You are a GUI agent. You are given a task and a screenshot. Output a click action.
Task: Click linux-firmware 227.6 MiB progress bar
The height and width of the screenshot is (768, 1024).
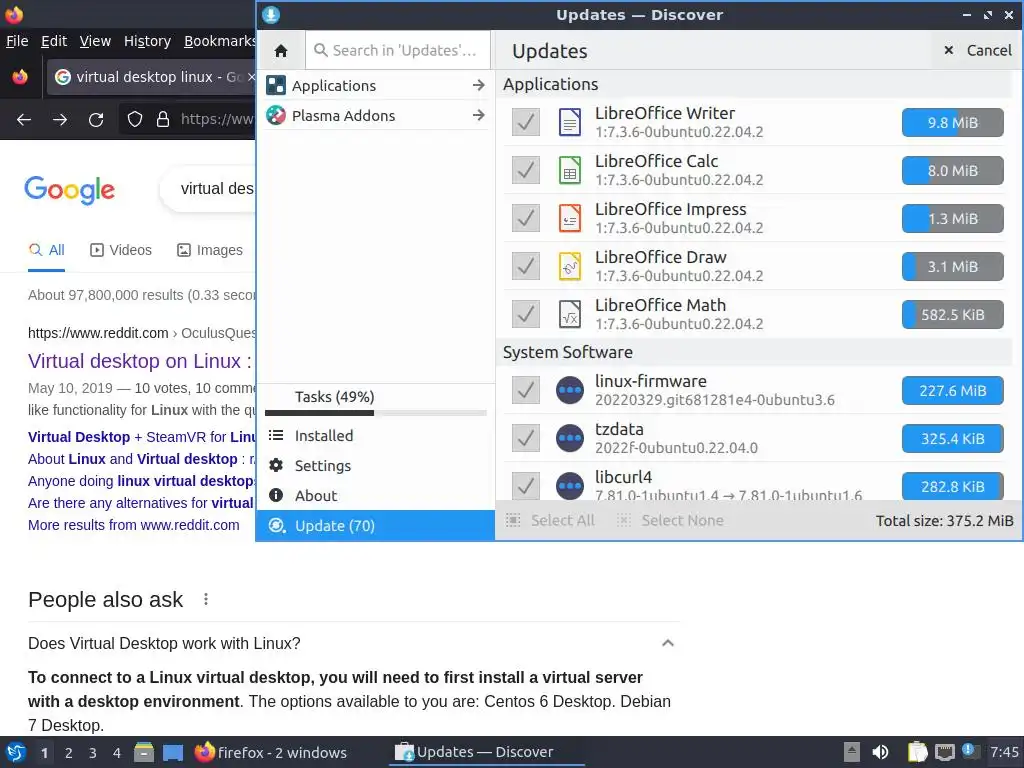(x=952, y=391)
